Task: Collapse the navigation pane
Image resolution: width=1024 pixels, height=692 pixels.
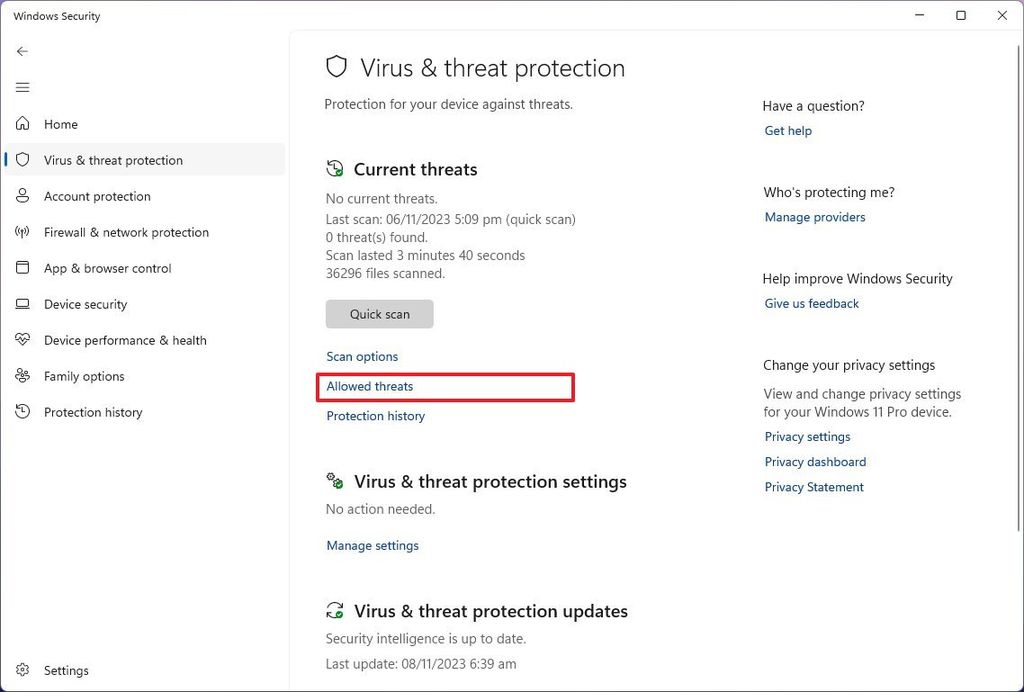Action: click(x=22, y=87)
